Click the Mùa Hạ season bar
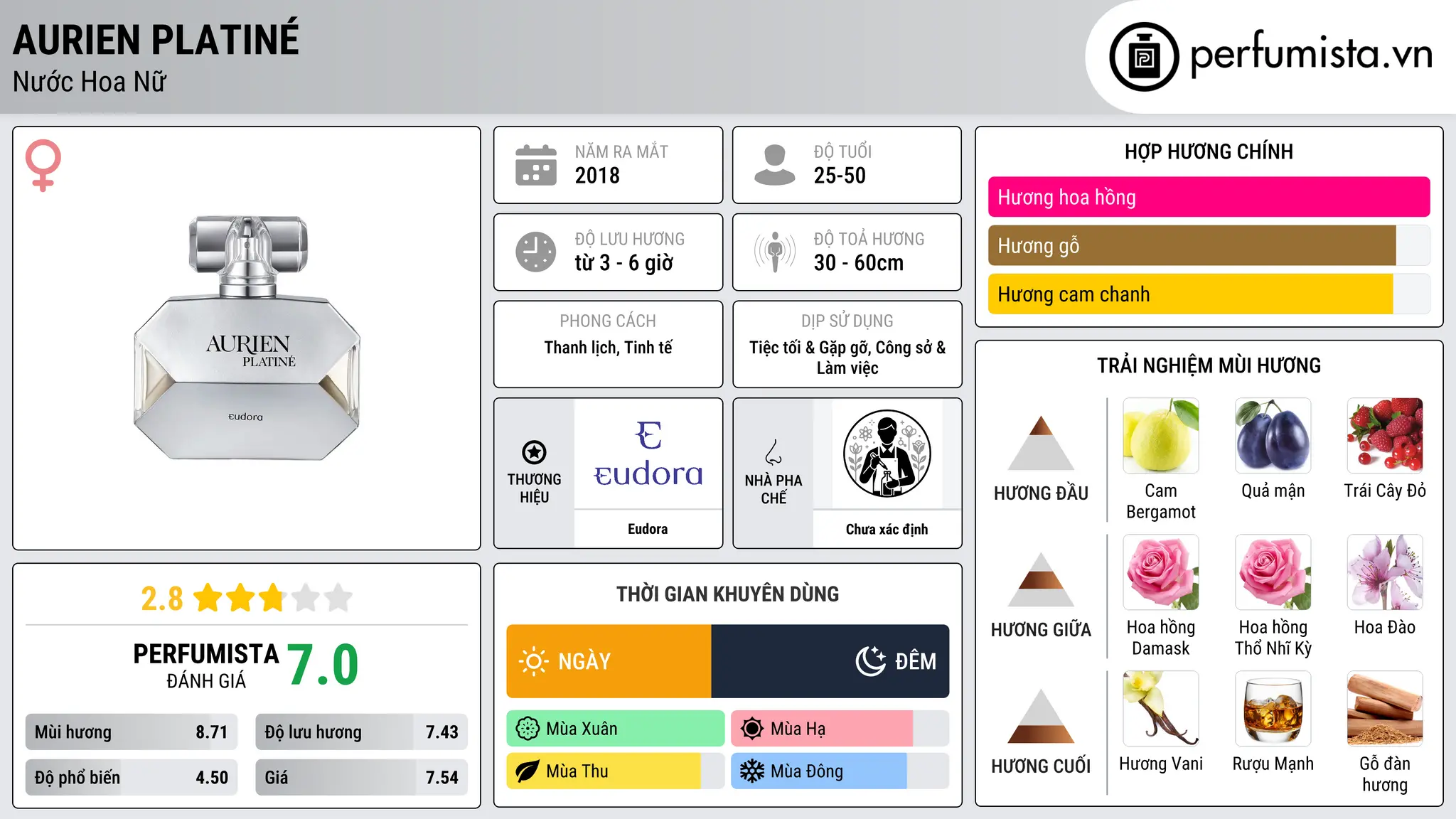Viewport: 1456px width, 819px height. 840,729
